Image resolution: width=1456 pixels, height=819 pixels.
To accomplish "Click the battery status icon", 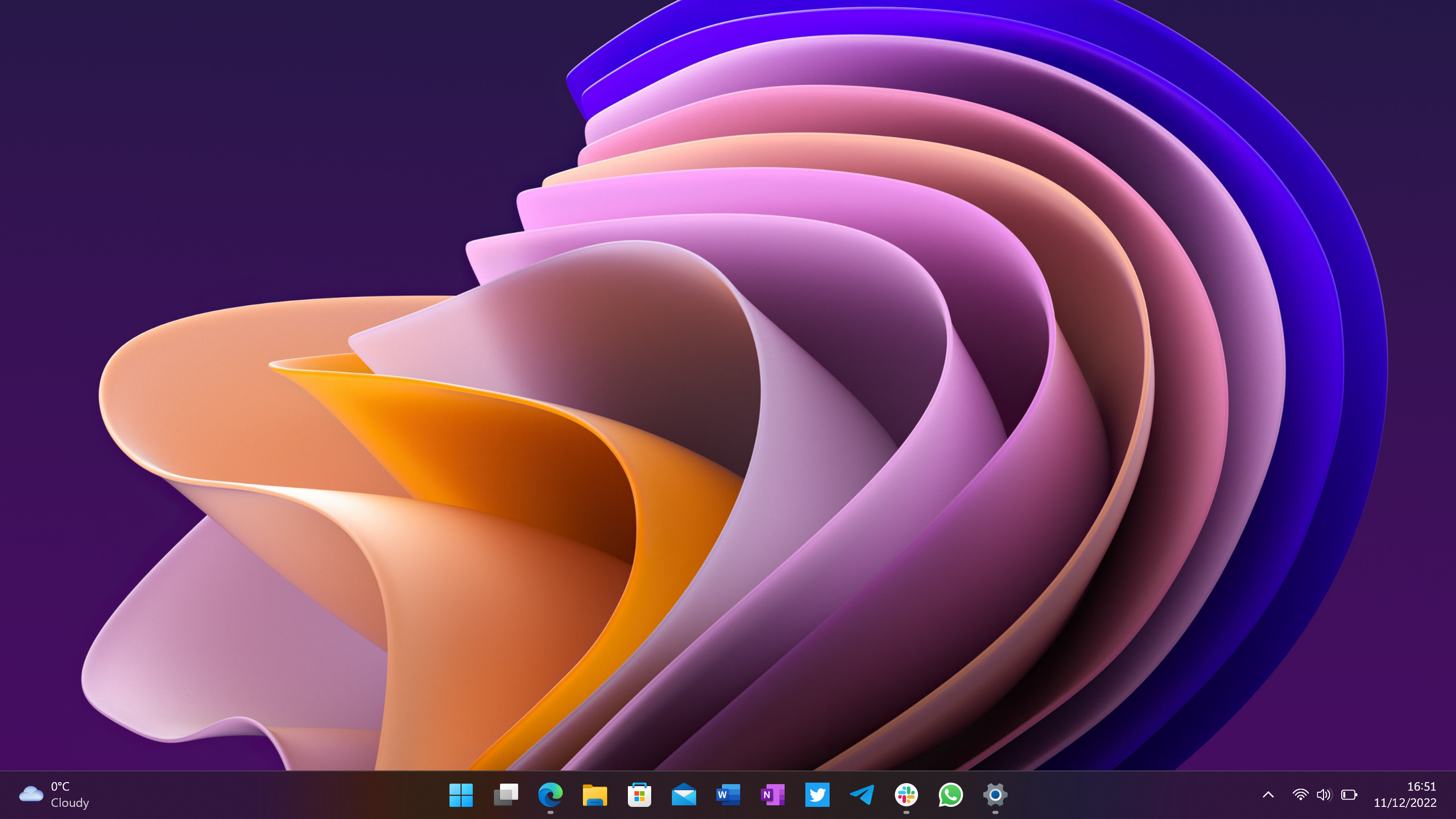I will [1349, 795].
